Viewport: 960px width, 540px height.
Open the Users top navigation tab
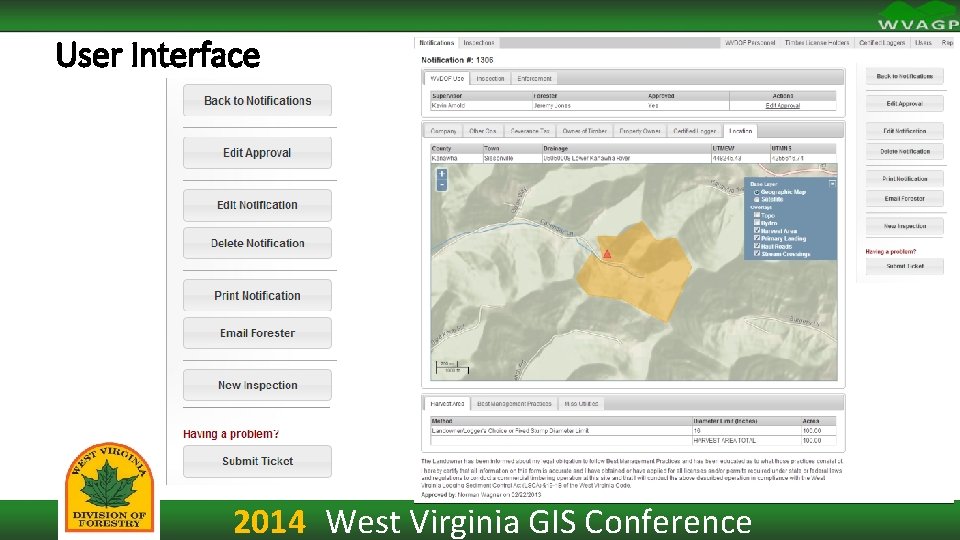tap(923, 43)
